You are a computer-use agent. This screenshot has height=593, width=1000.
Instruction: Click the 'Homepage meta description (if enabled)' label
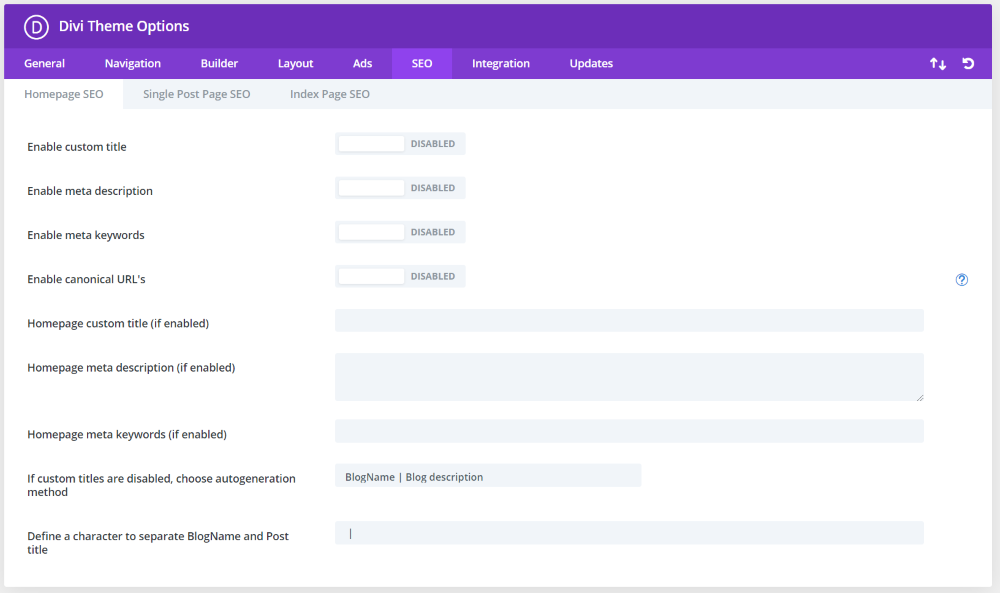tap(131, 368)
